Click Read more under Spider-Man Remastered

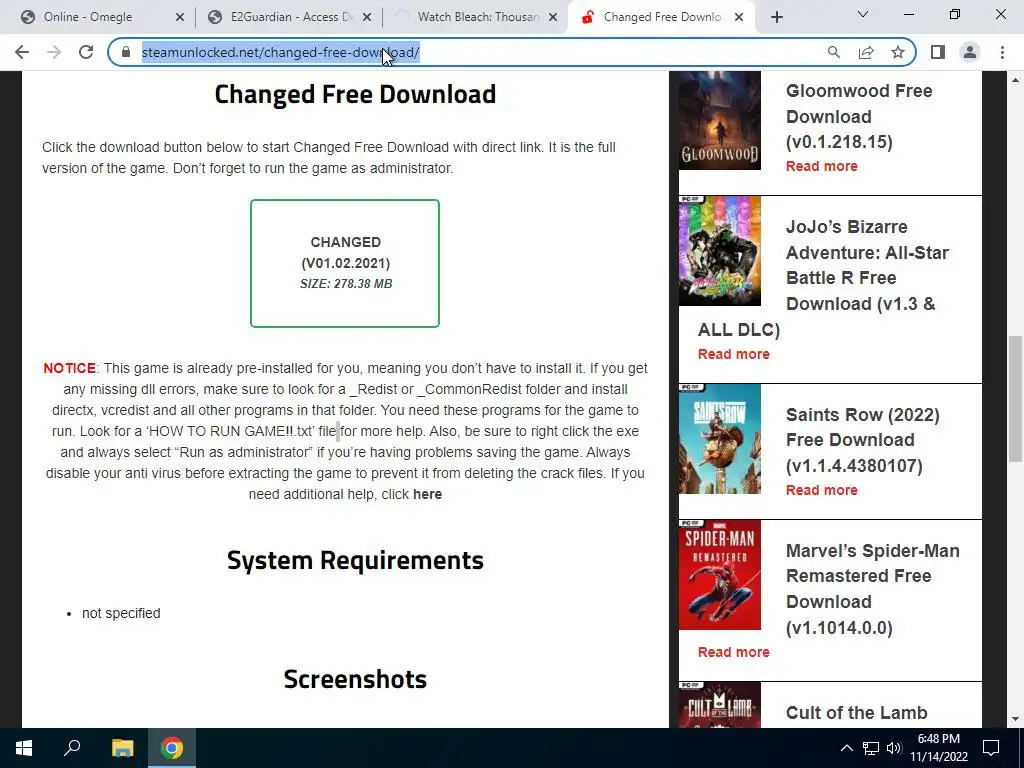click(733, 652)
